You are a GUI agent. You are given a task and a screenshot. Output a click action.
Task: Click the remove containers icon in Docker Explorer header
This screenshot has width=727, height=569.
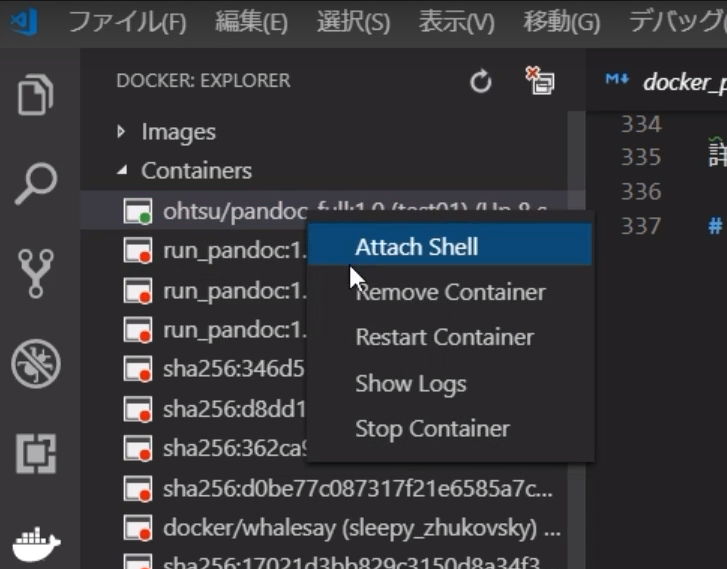pos(540,81)
